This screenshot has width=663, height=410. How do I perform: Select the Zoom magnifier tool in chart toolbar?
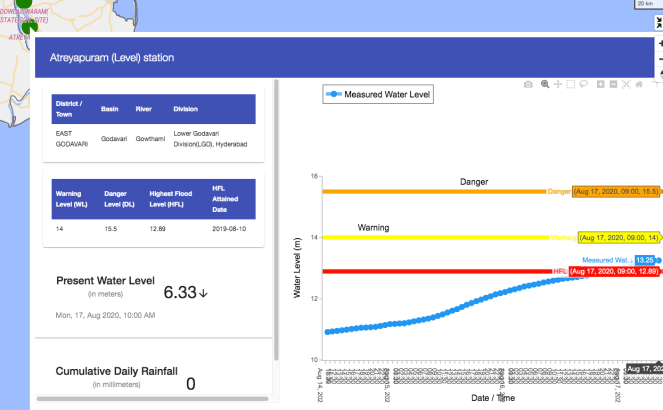tap(544, 85)
